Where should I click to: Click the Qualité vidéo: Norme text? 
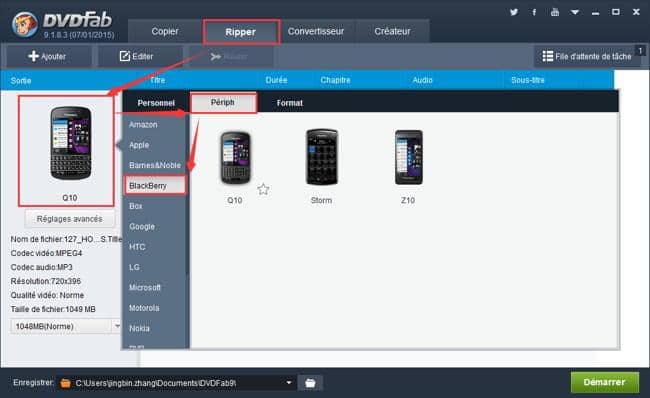tap(47, 295)
